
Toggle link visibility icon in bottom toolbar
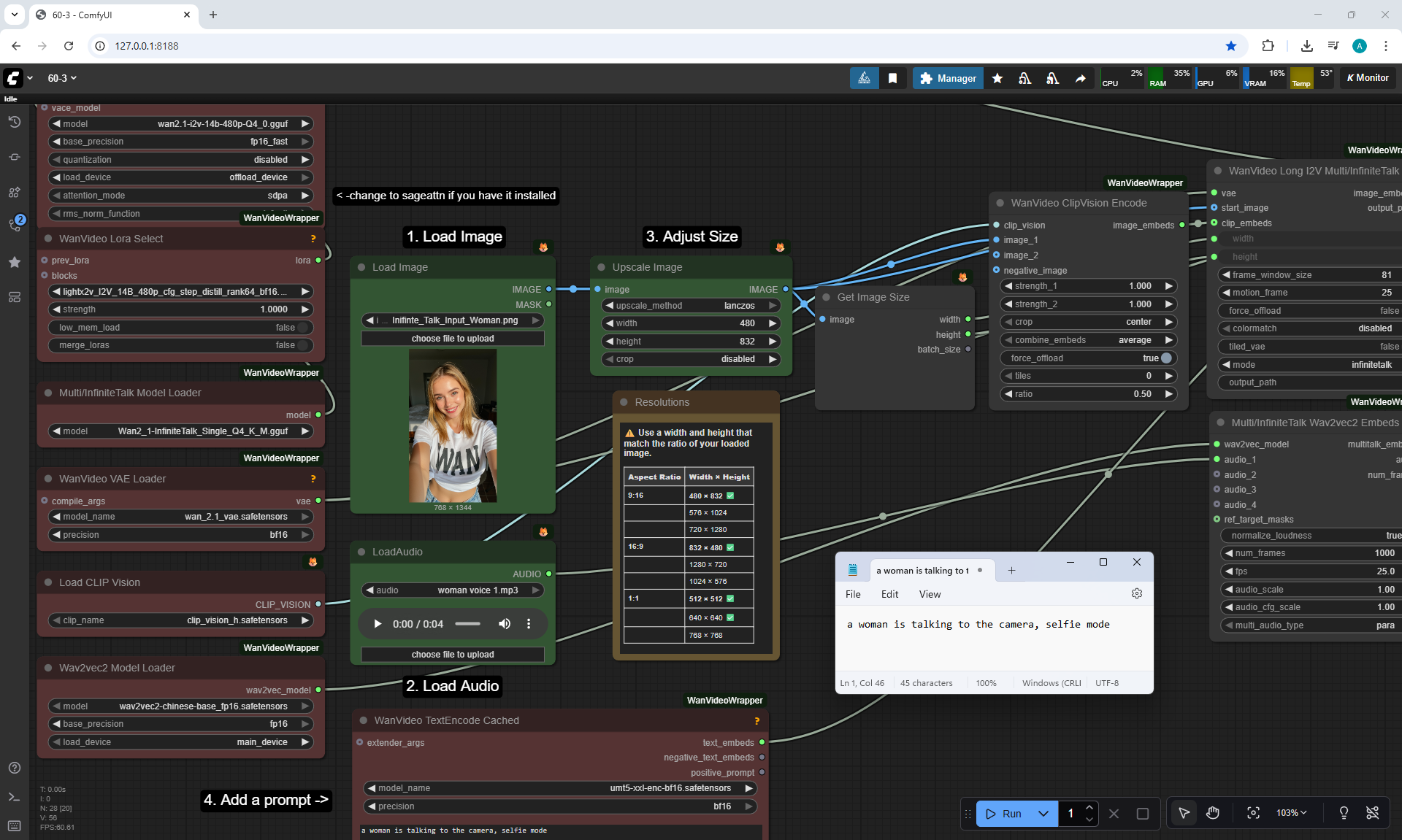point(1373,813)
